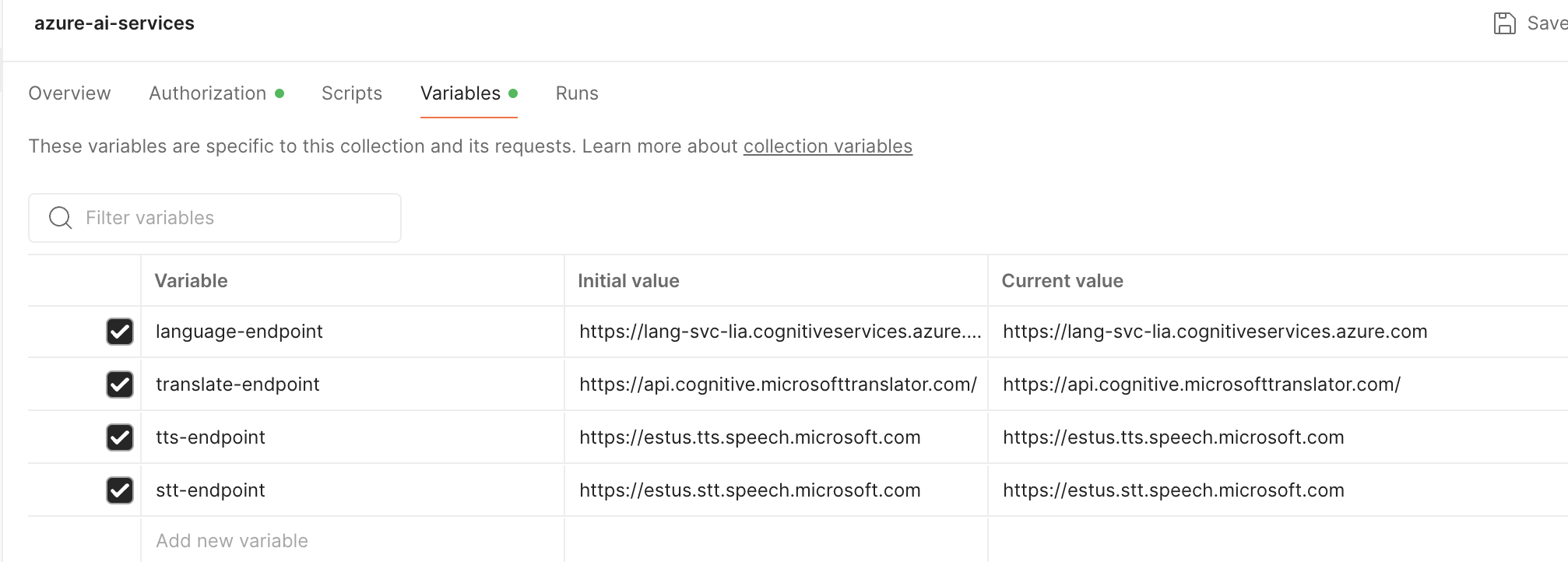The height and width of the screenshot is (562, 1568).
Task: Uncheck the stt-endpoint checkbox
Action: coord(120,490)
